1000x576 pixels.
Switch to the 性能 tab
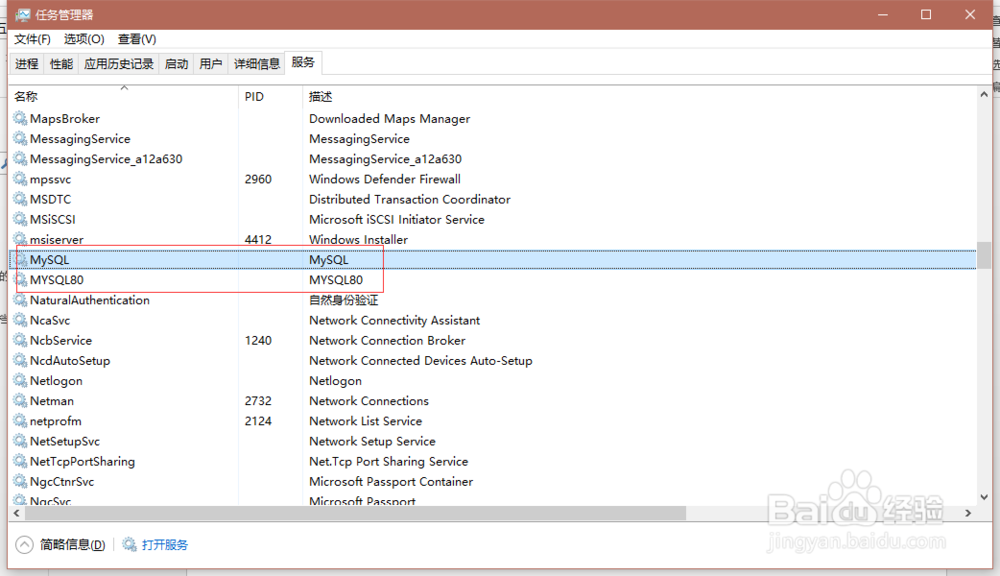pos(60,62)
